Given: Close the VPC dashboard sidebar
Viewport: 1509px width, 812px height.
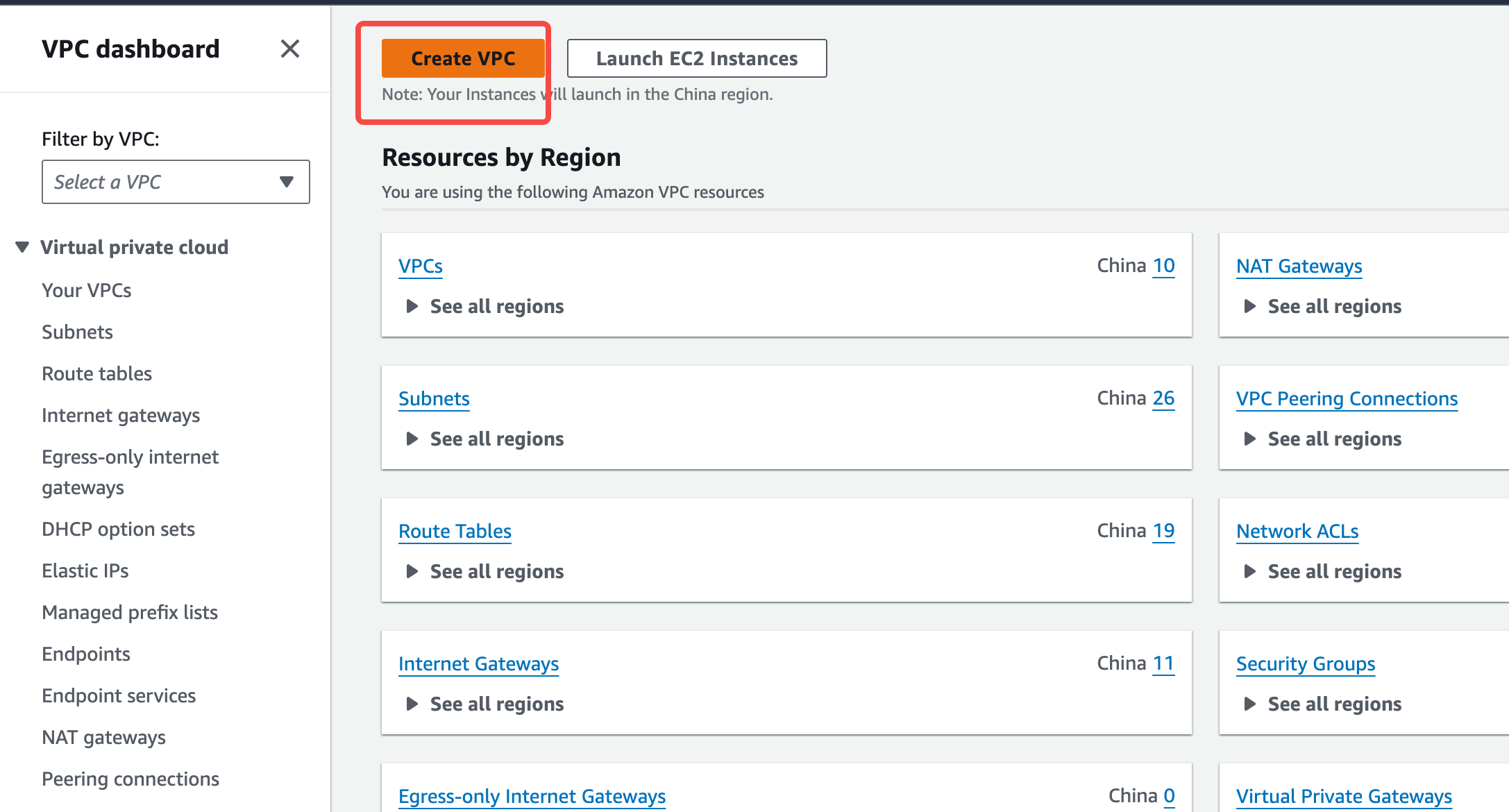Looking at the screenshot, I should 289,49.
